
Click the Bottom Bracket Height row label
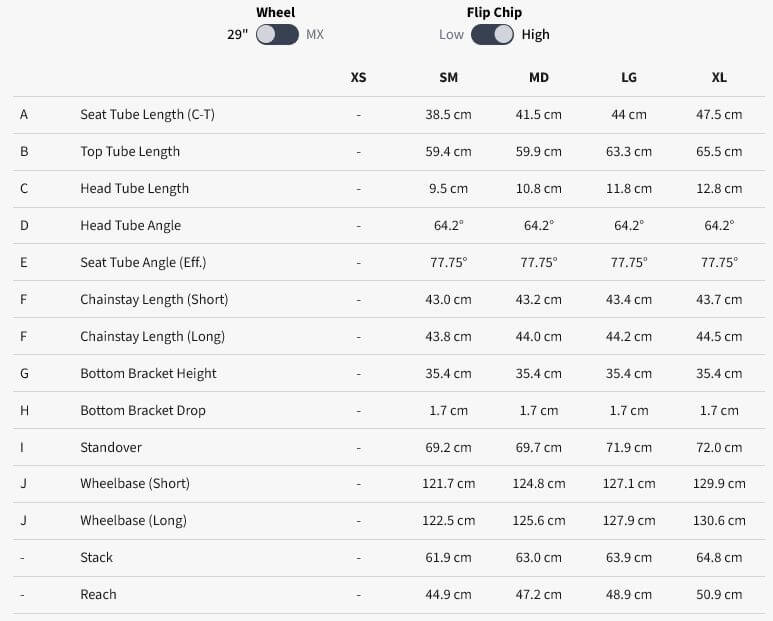click(148, 374)
